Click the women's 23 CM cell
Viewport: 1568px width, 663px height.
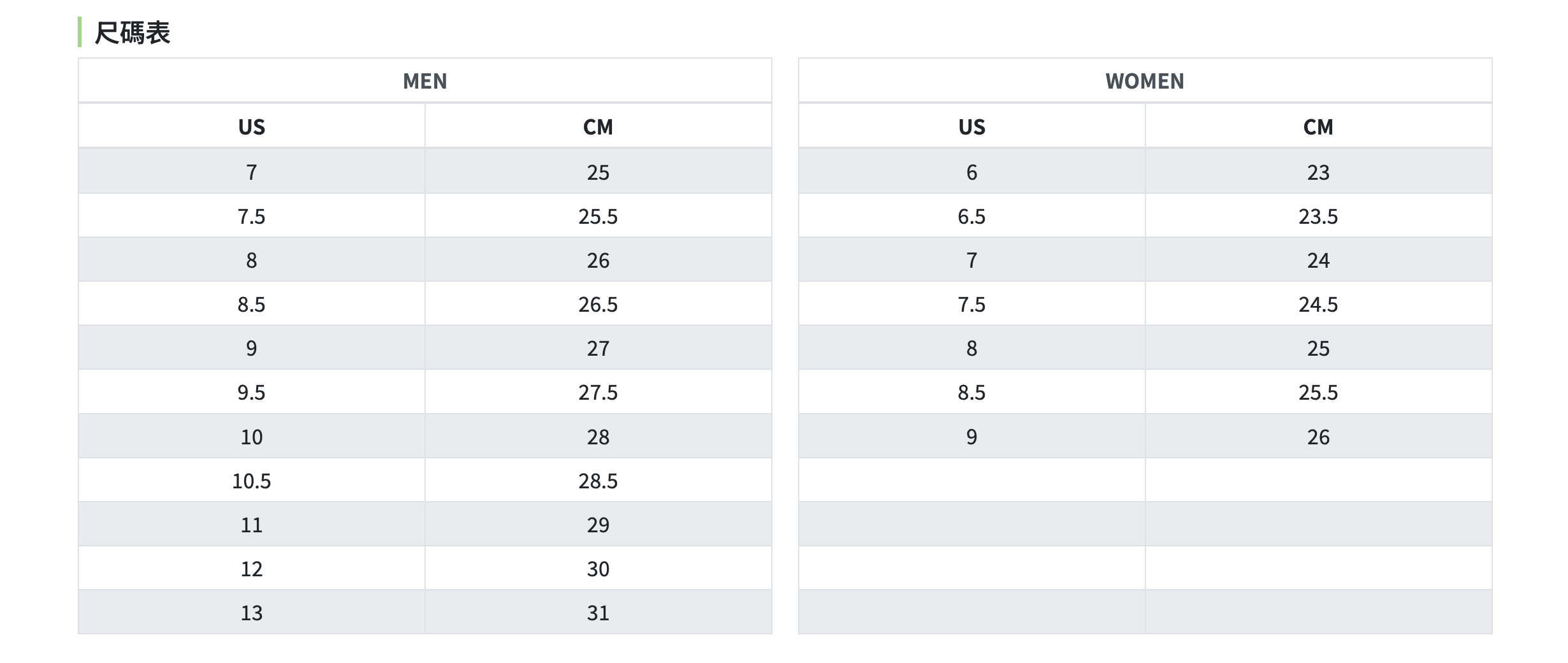coord(1318,172)
